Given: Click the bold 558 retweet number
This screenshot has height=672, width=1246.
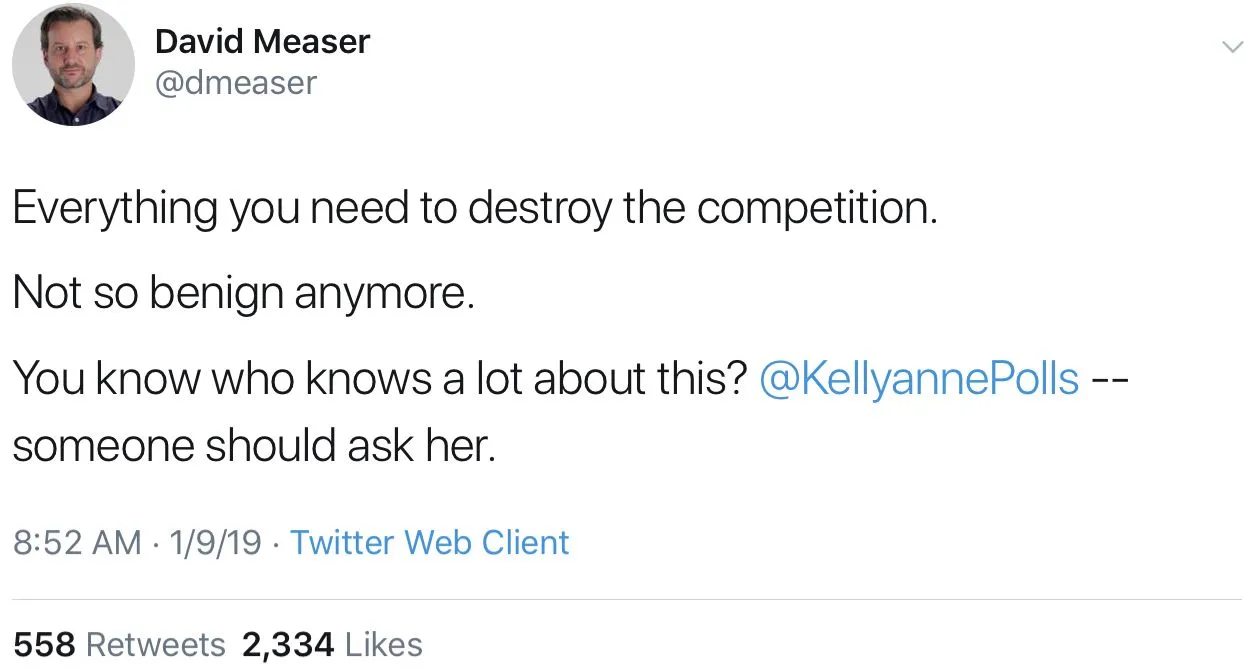Looking at the screenshot, I should [45, 644].
